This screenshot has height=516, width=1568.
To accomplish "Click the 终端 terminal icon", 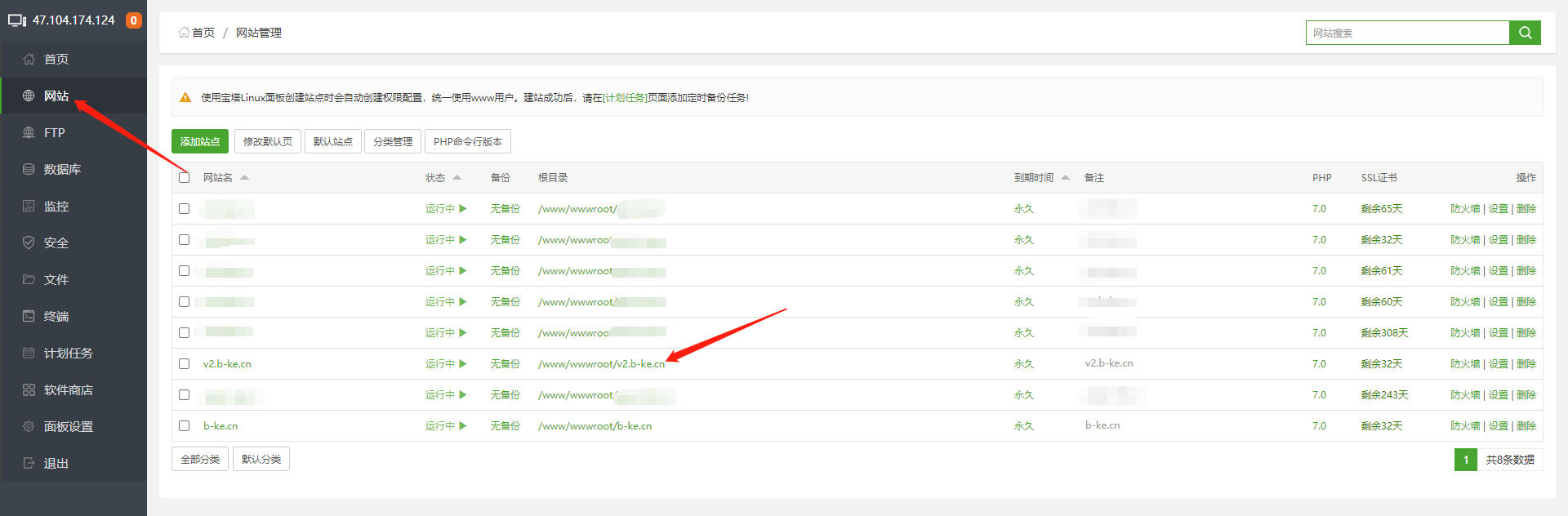I will point(29,316).
